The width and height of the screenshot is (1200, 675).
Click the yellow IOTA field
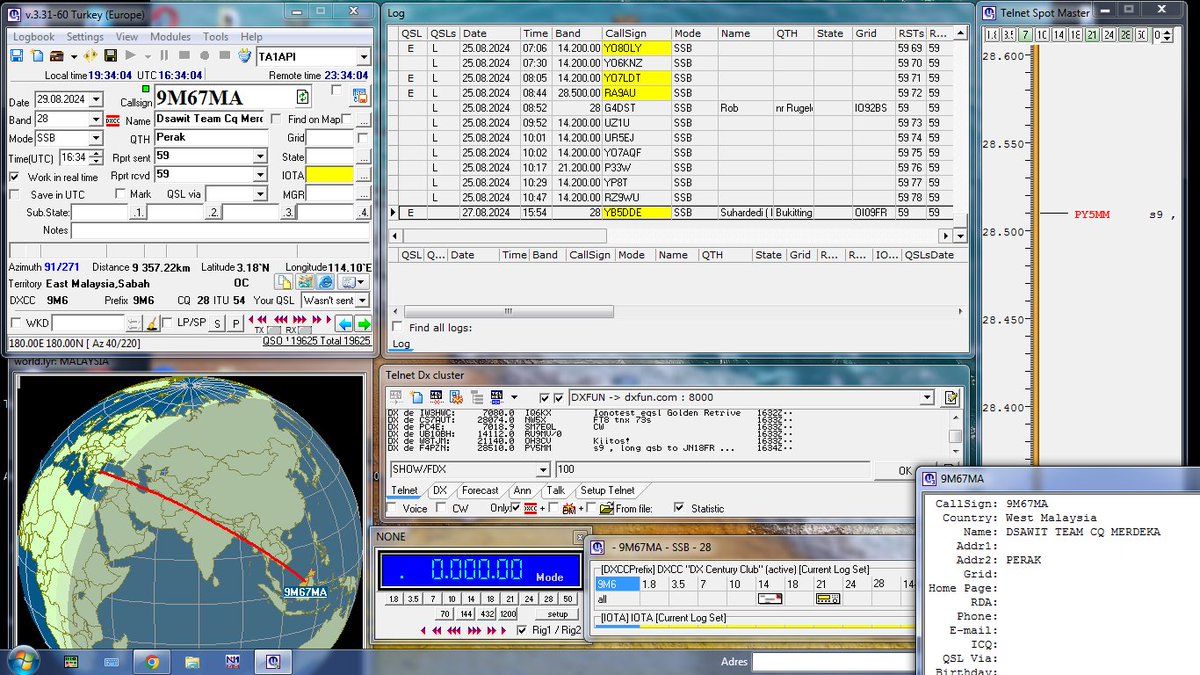pos(329,175)
